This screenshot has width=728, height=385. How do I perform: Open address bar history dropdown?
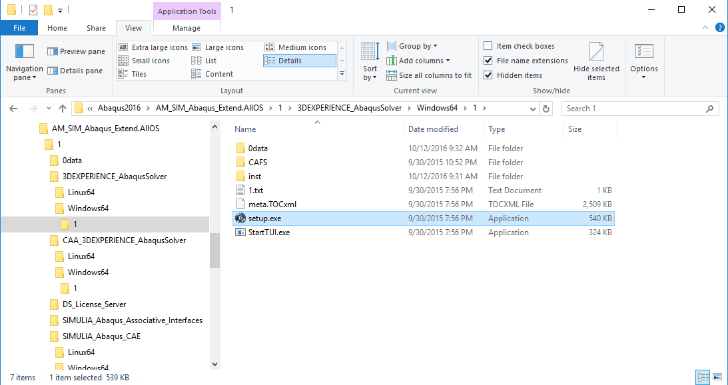533,109
